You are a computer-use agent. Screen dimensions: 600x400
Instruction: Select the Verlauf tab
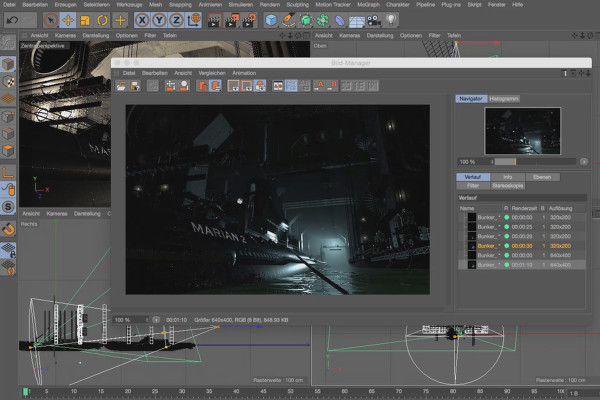tap(473, 177)
